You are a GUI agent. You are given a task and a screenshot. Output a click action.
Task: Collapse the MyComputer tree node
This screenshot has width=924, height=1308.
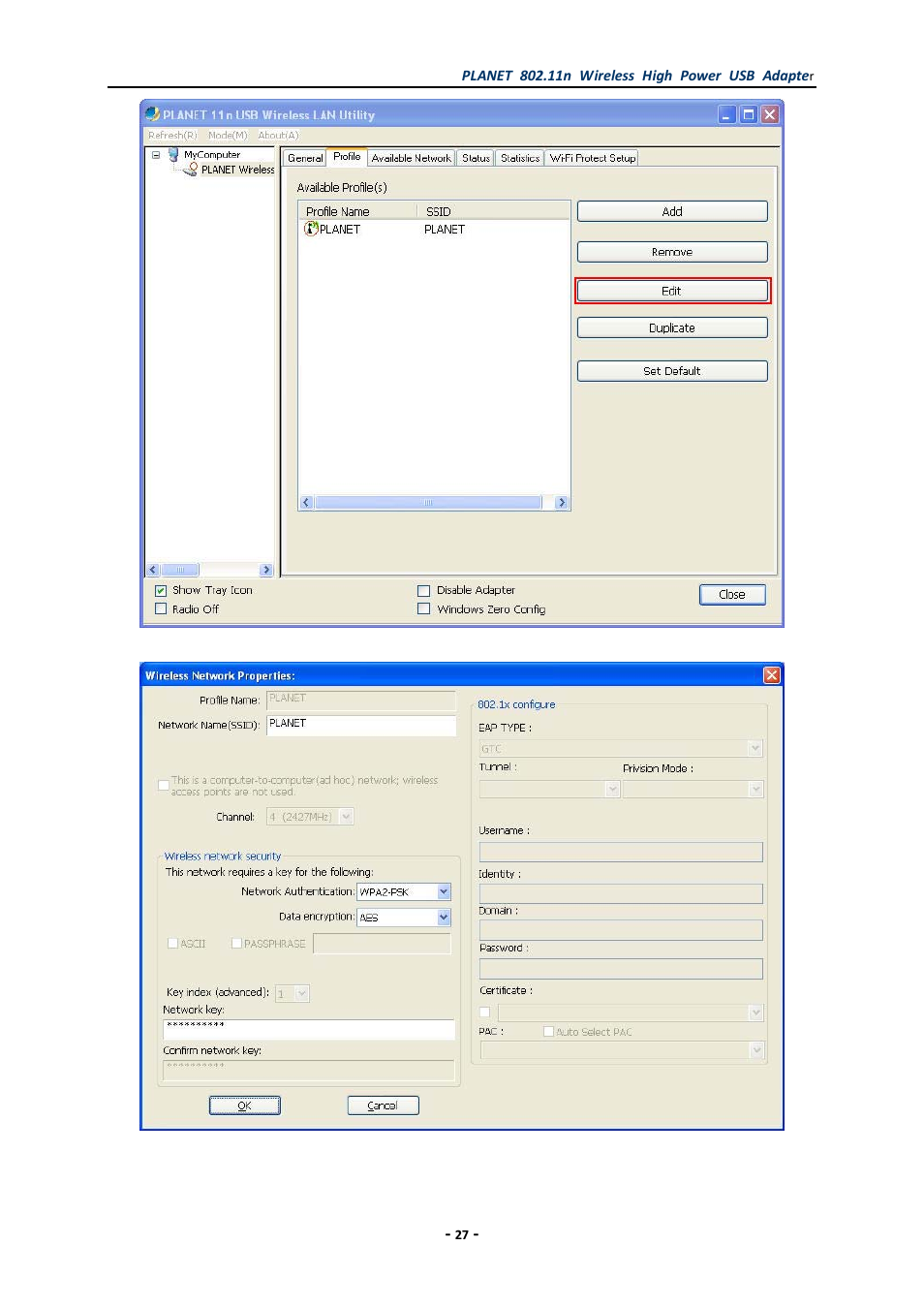tap(155, 154)
